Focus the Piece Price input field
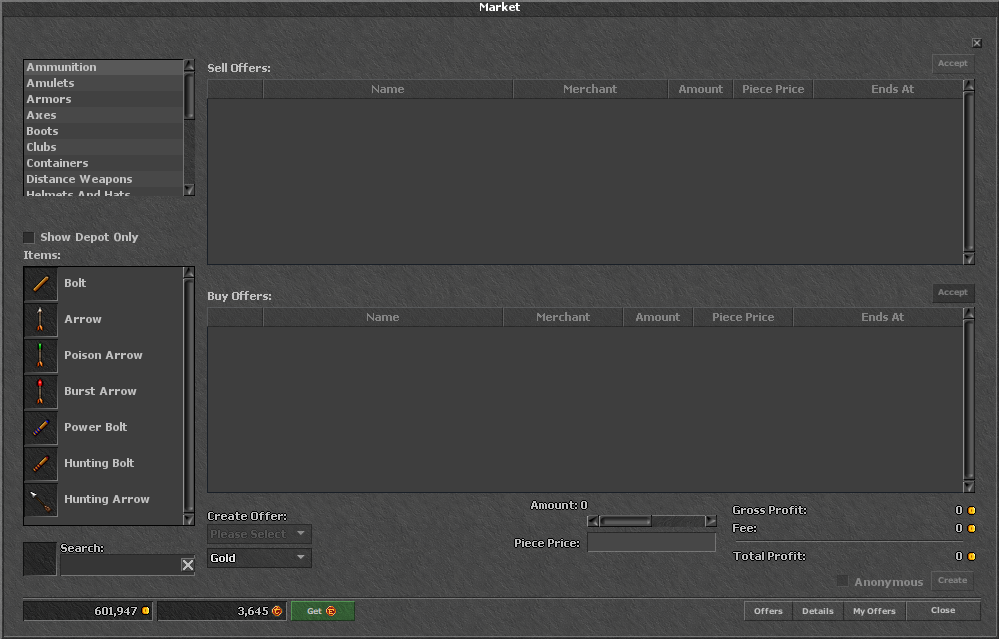The width and height of the screenshot is (999, 639). (651, 543)
